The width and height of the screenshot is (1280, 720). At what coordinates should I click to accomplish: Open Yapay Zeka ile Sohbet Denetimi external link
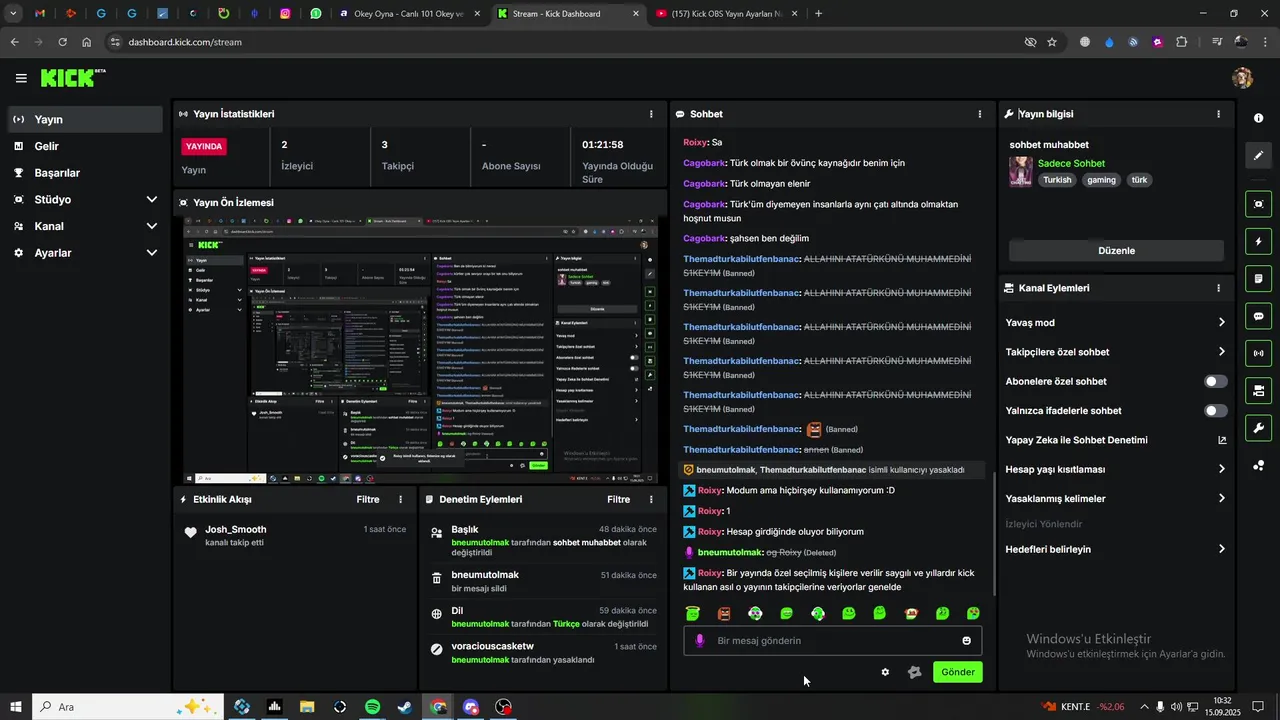click(x=1221, y=440)
